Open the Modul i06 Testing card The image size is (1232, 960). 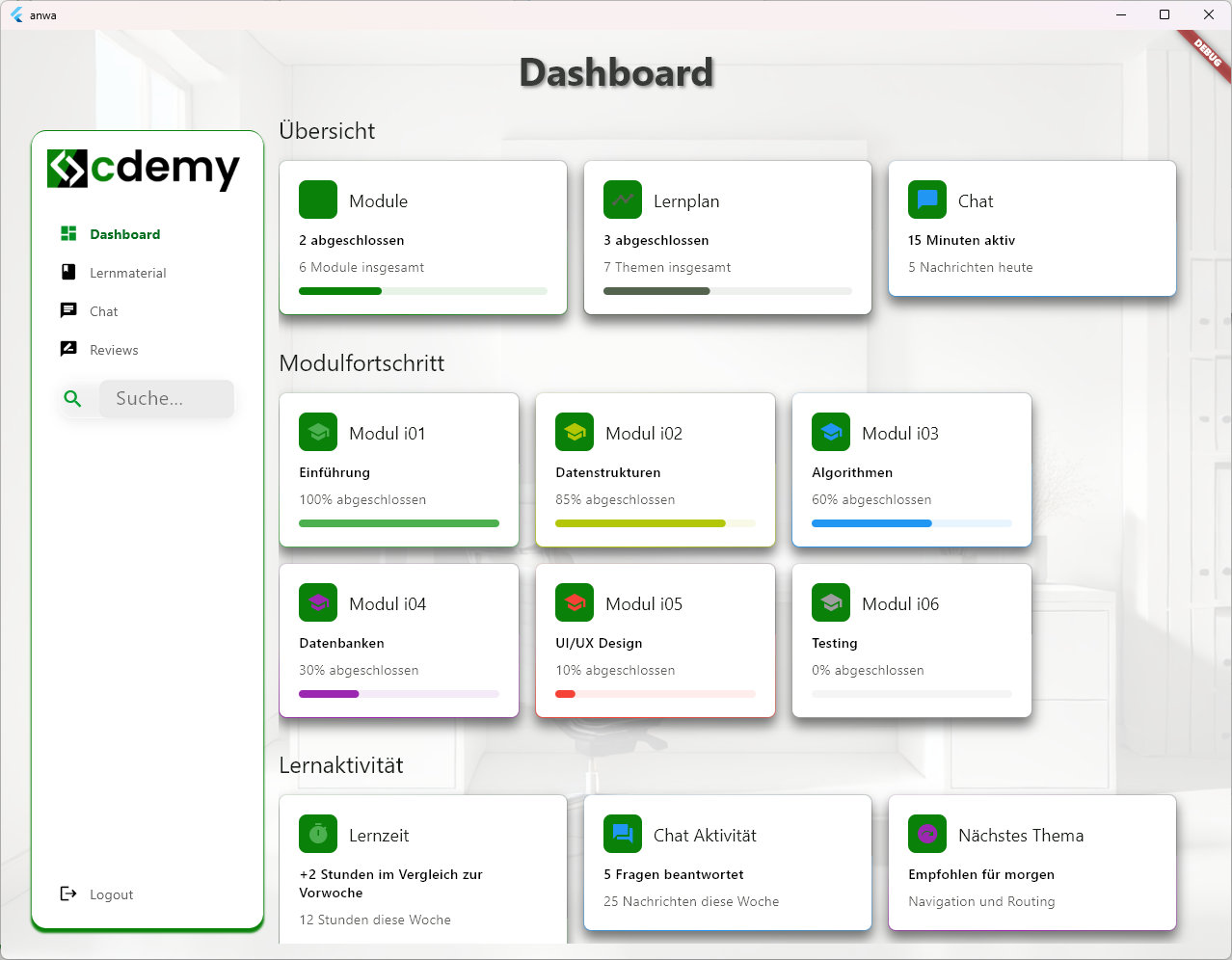[x=911, y=640]
